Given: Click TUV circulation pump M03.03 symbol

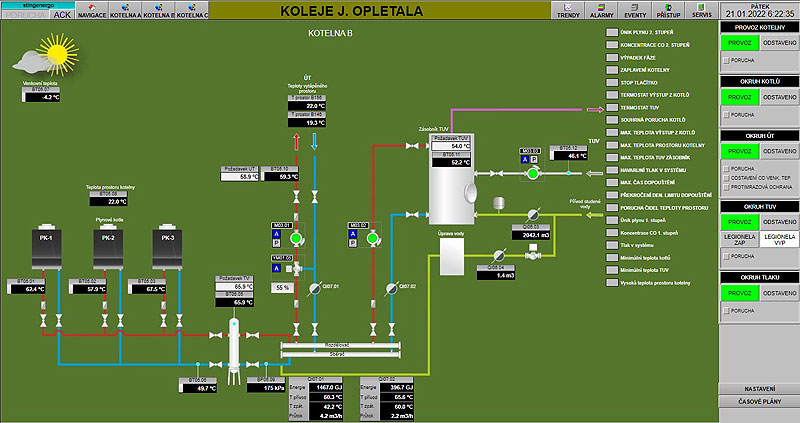Looking at the screenshot, I should 533,173.
